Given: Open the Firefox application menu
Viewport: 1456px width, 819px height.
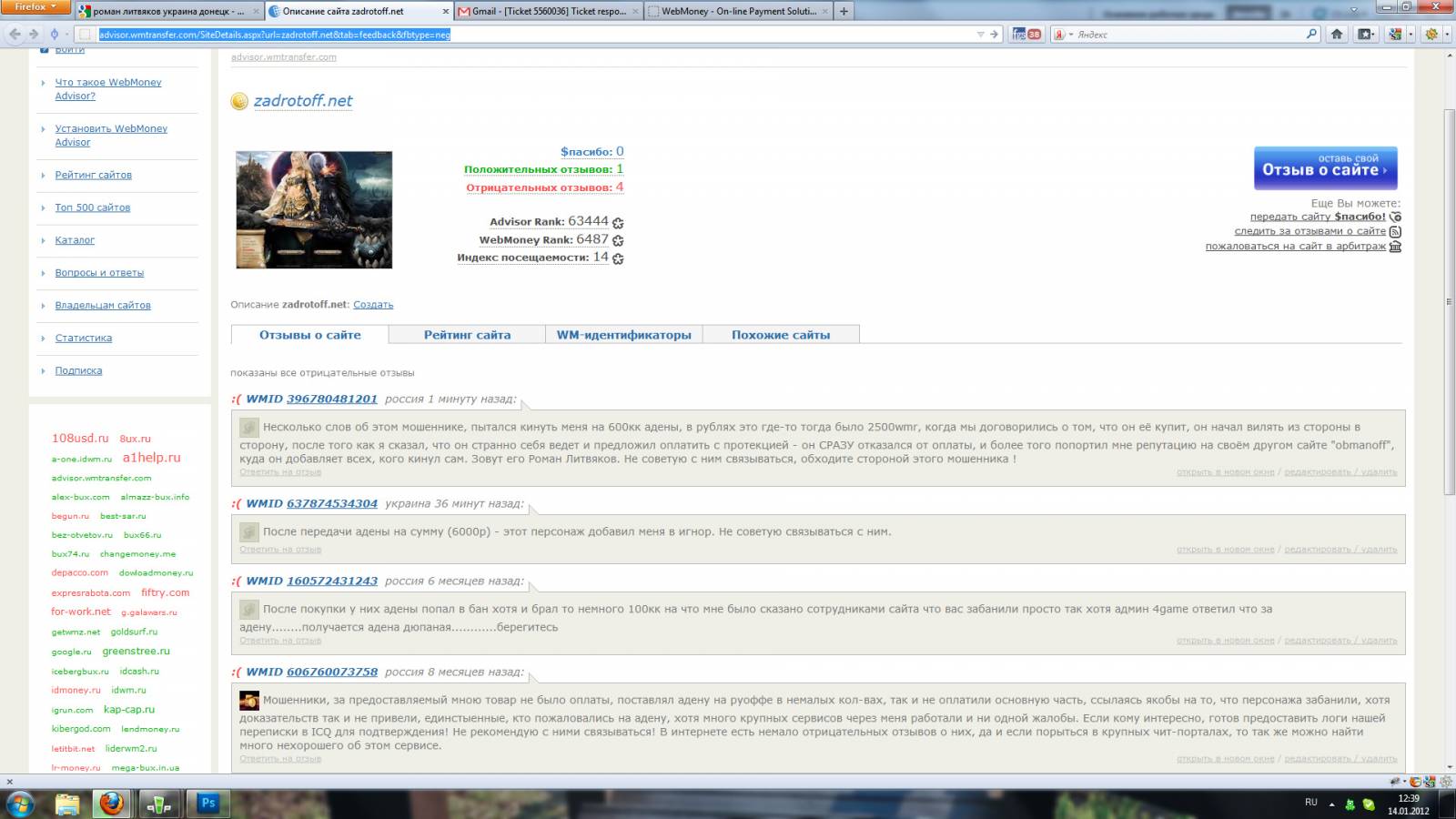Looking at the screenshot, I should point(35,7).
